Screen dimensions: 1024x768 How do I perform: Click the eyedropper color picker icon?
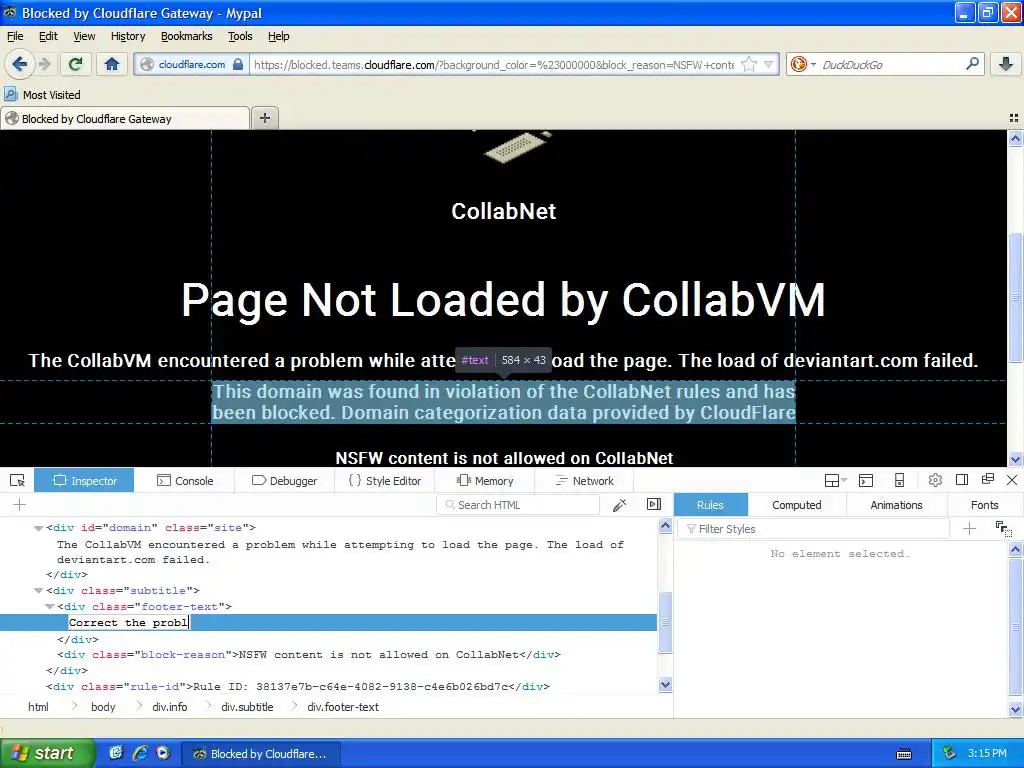pyautogui.click(x=619, y=504)
